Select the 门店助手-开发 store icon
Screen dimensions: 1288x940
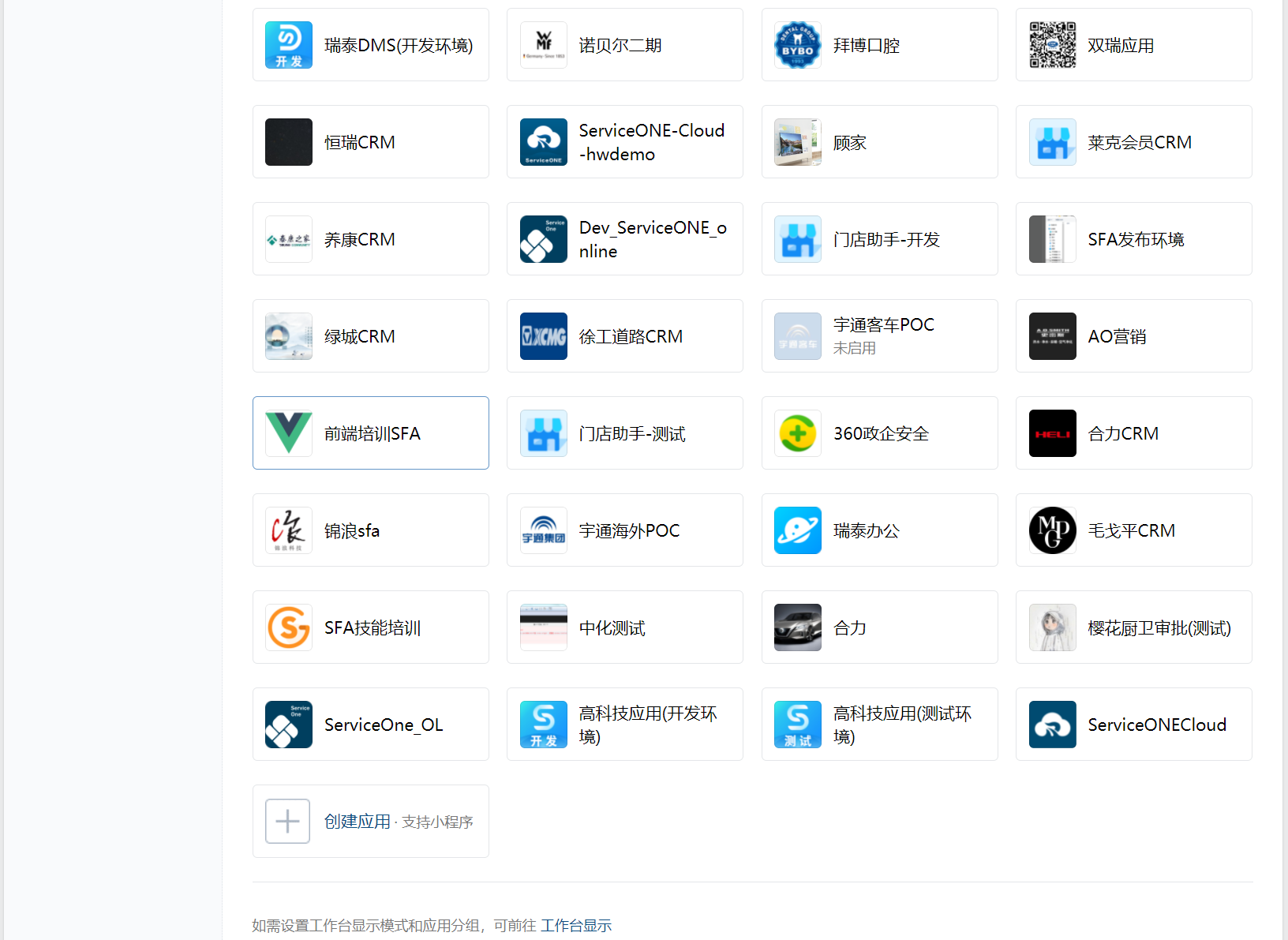point(798,239)
